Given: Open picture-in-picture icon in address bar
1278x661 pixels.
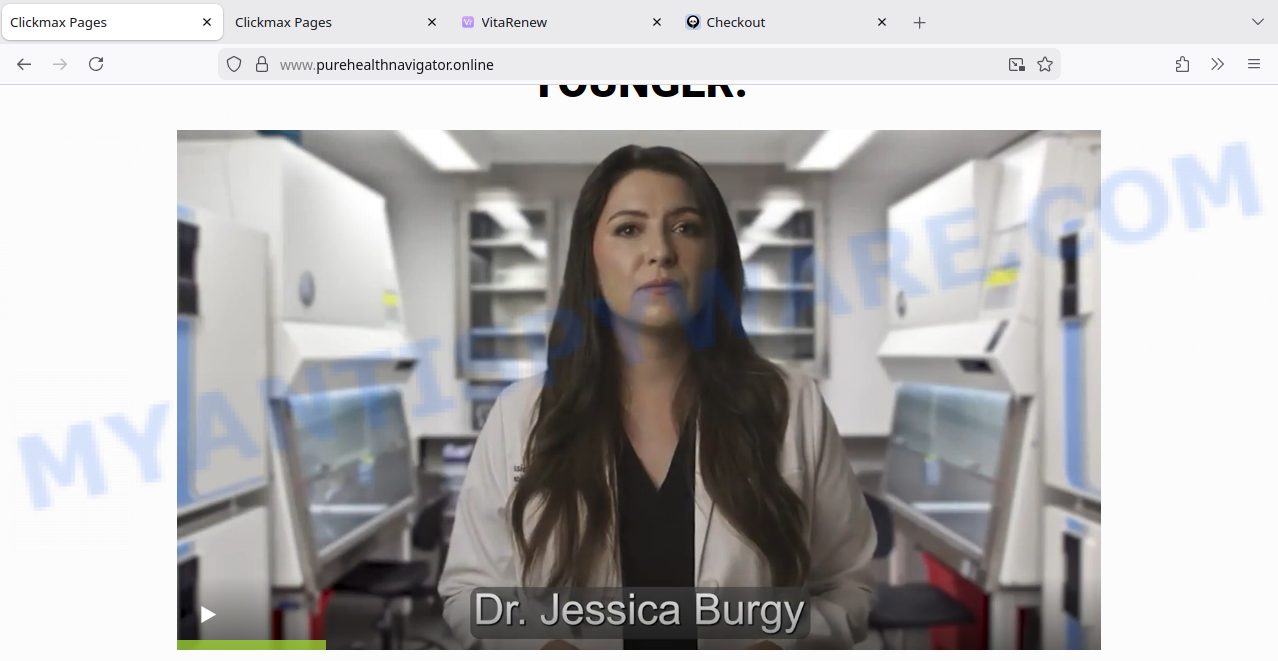Looking at the screenshot, I should pyautogui.click(x=1016, y=64).
